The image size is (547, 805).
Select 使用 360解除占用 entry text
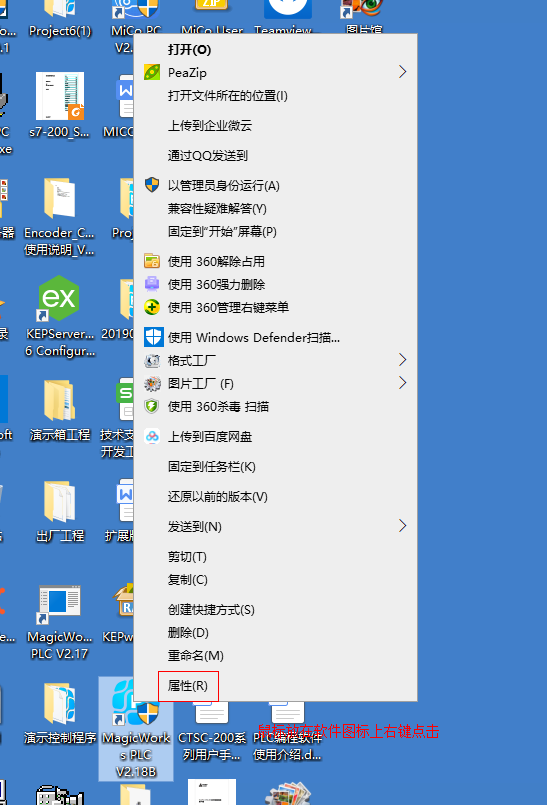pos(216,261)
